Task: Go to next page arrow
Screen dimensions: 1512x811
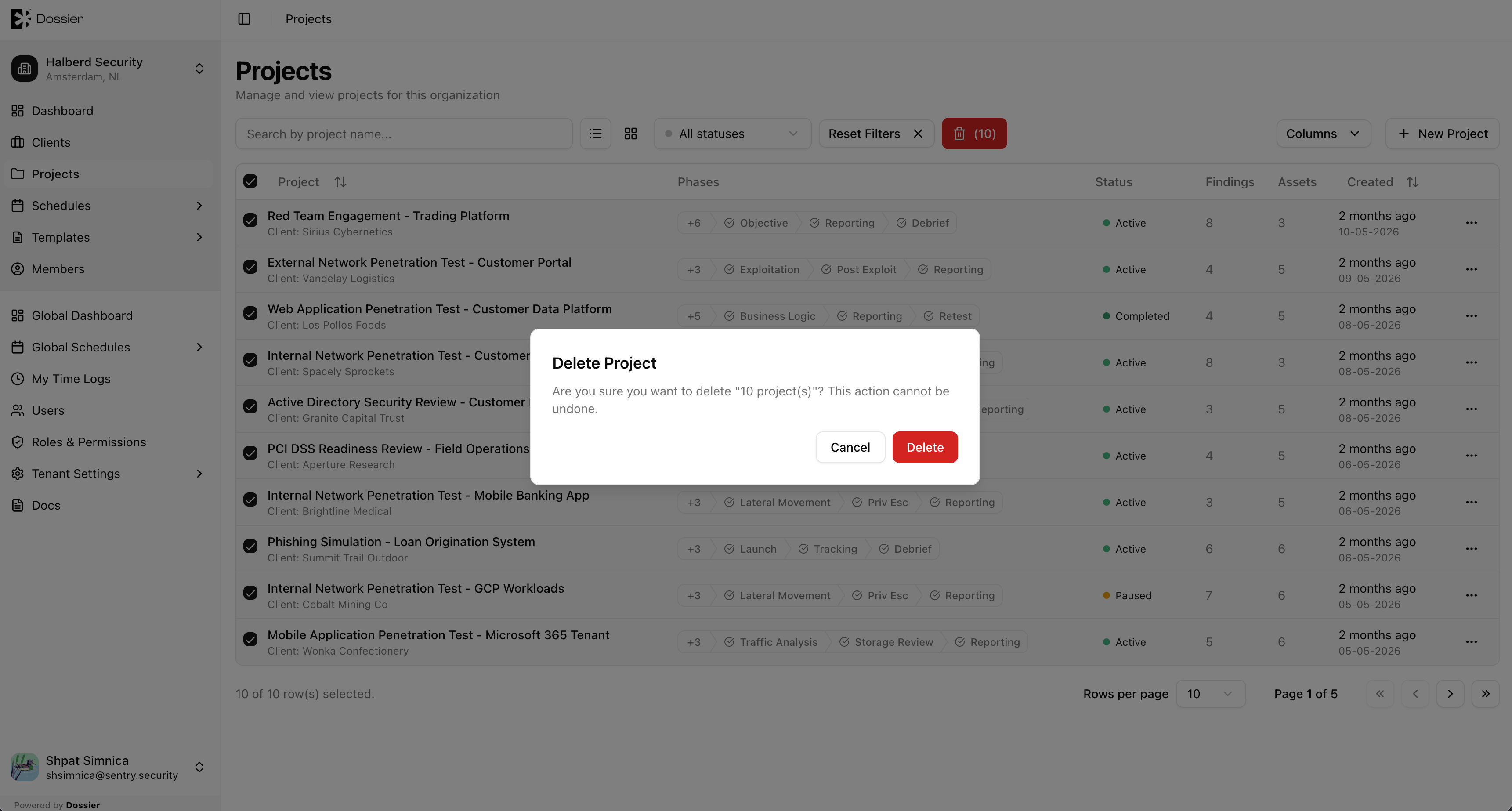Action: [1450, 694]
